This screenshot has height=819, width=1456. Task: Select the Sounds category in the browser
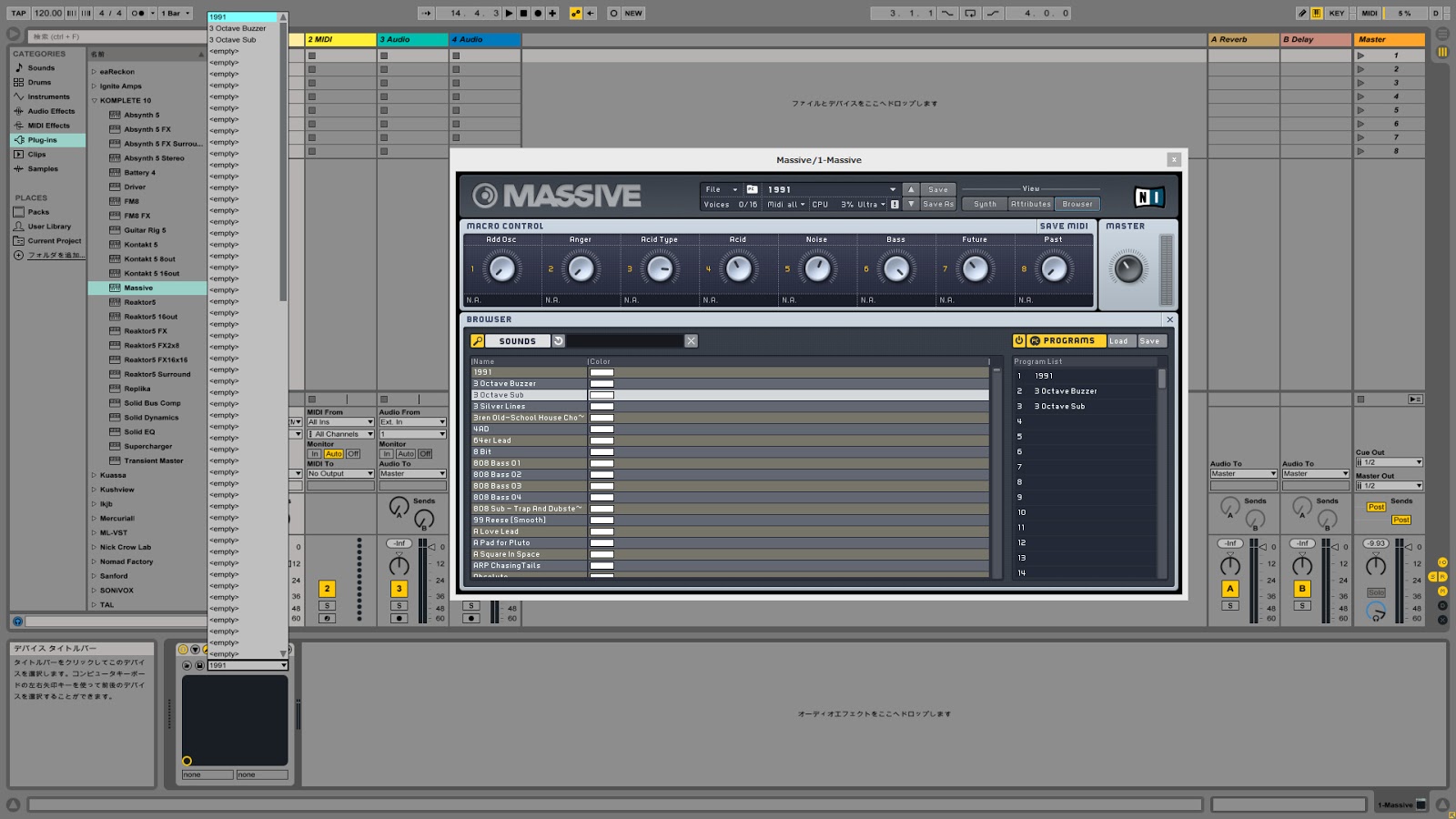pos(41,68)
